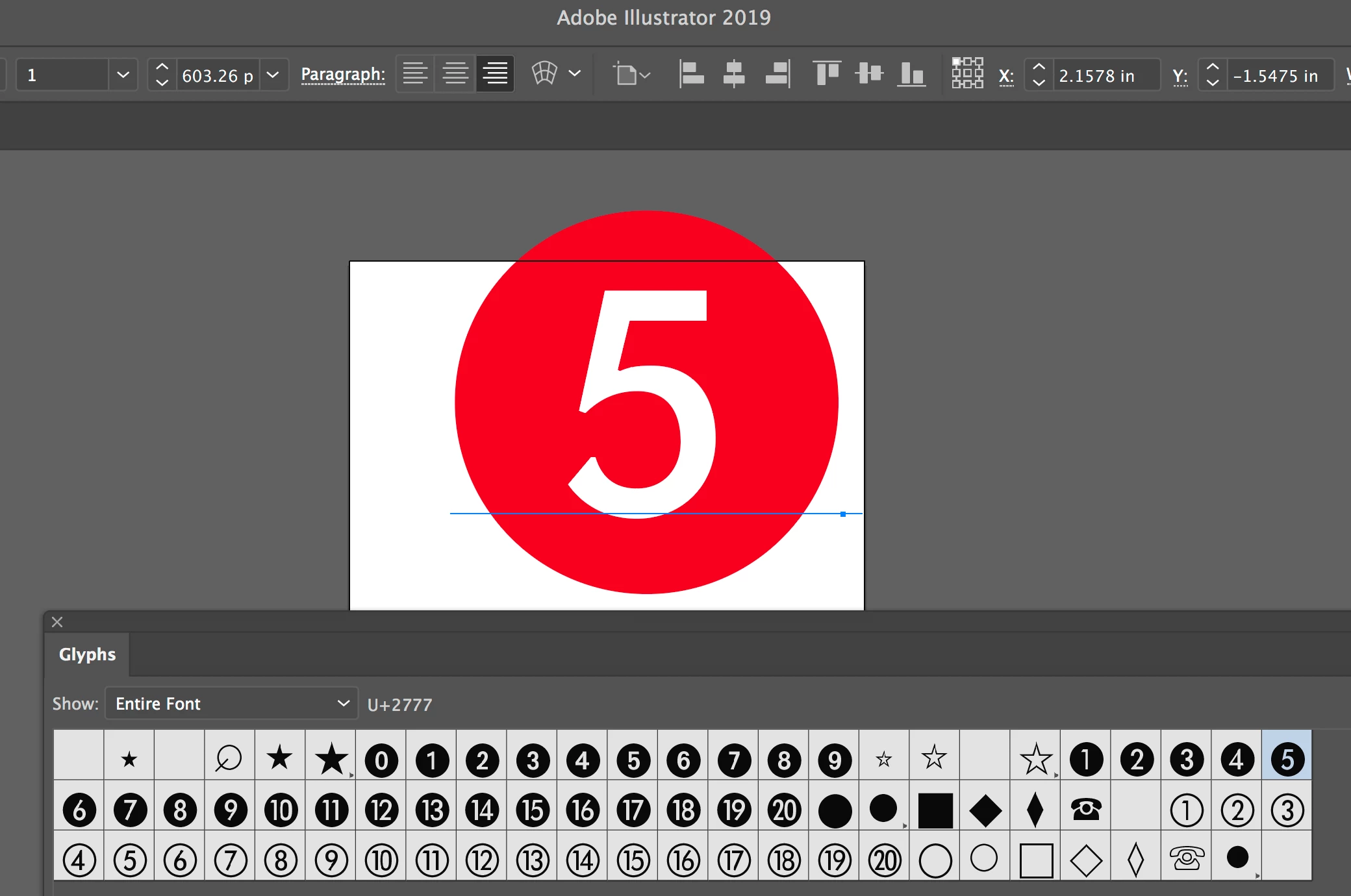Click vertical align center icon
The image size is (1351, 896).
point(869,74)
